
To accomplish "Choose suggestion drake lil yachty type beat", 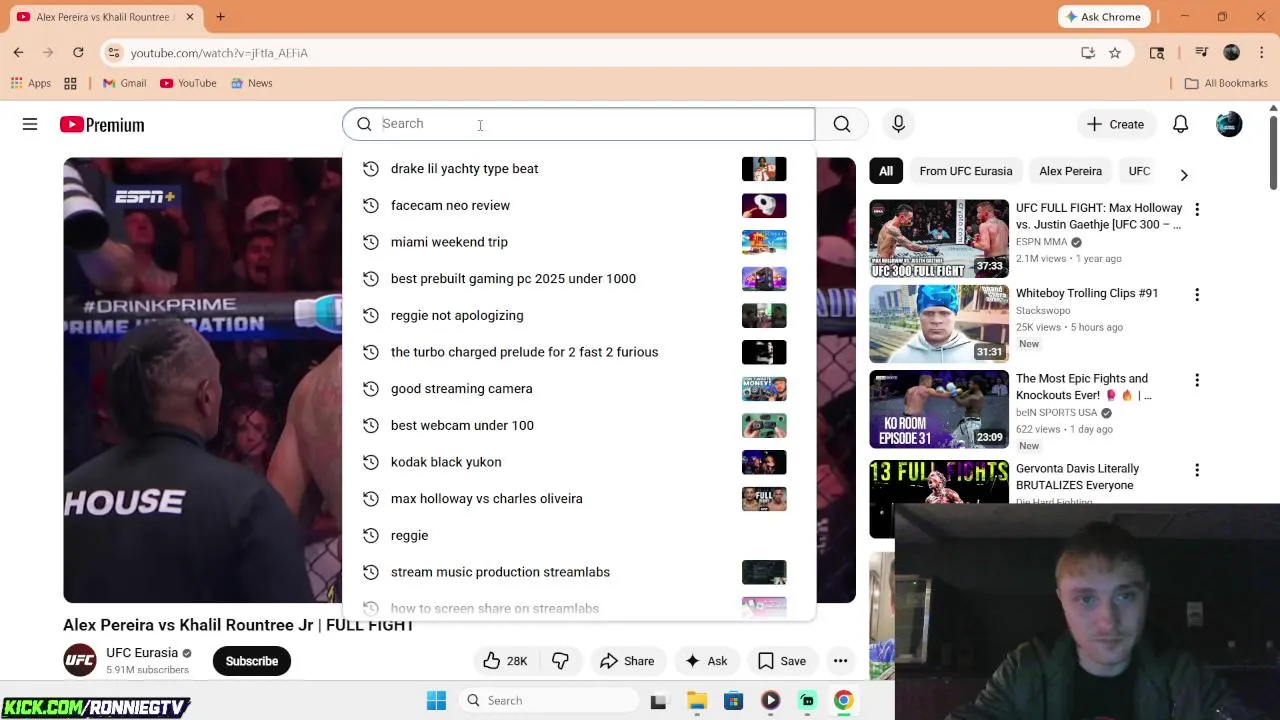I will pyautogui.click(x=578, y=169).
